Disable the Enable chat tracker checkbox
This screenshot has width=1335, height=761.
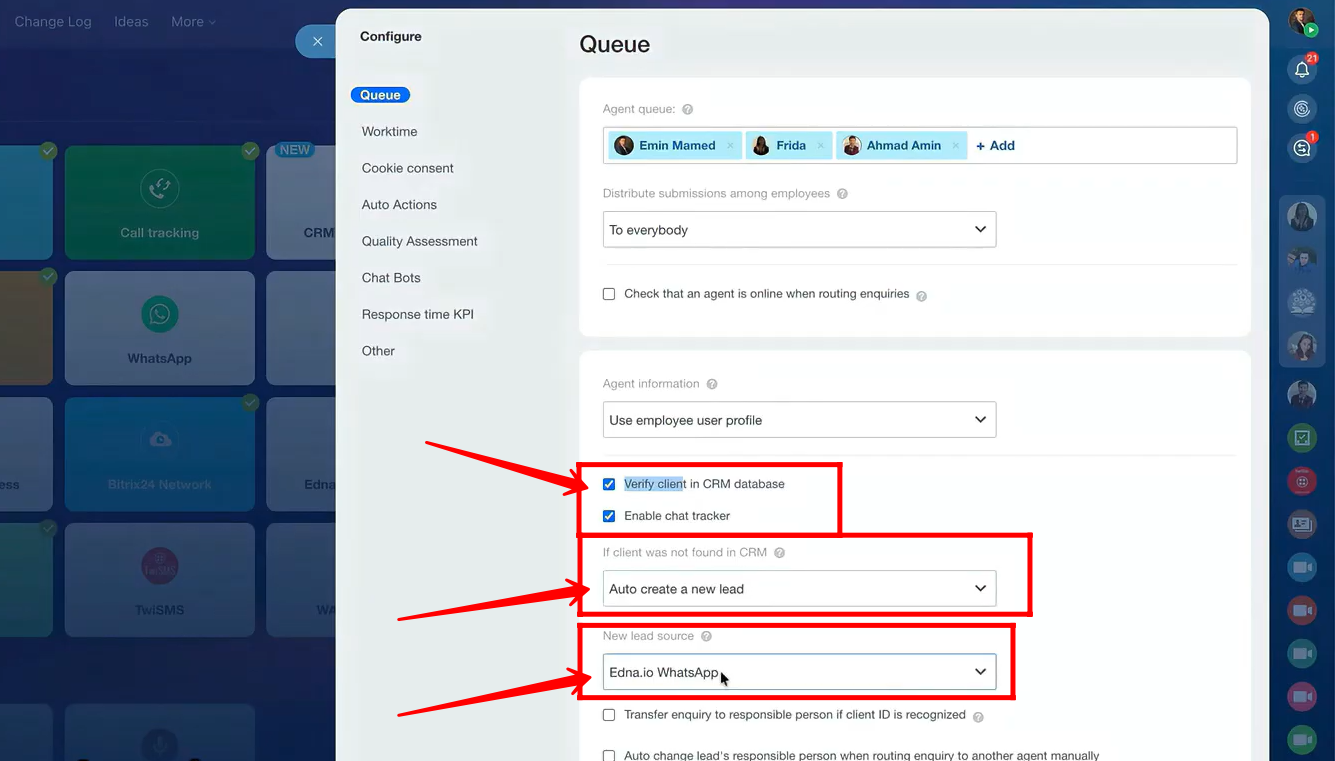[x=609, y=516]
